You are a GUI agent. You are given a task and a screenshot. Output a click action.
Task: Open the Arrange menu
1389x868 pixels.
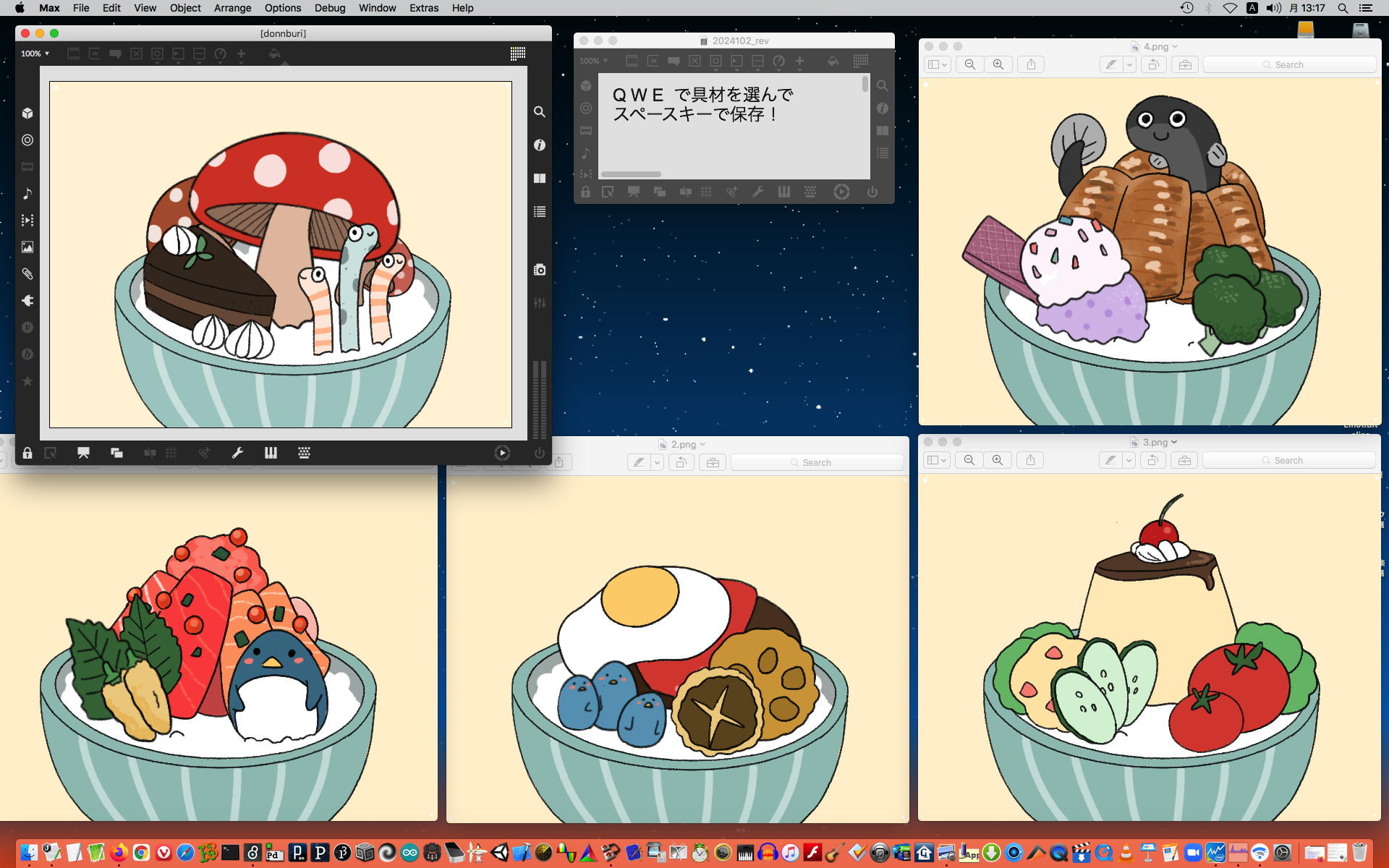click(232, 8)
